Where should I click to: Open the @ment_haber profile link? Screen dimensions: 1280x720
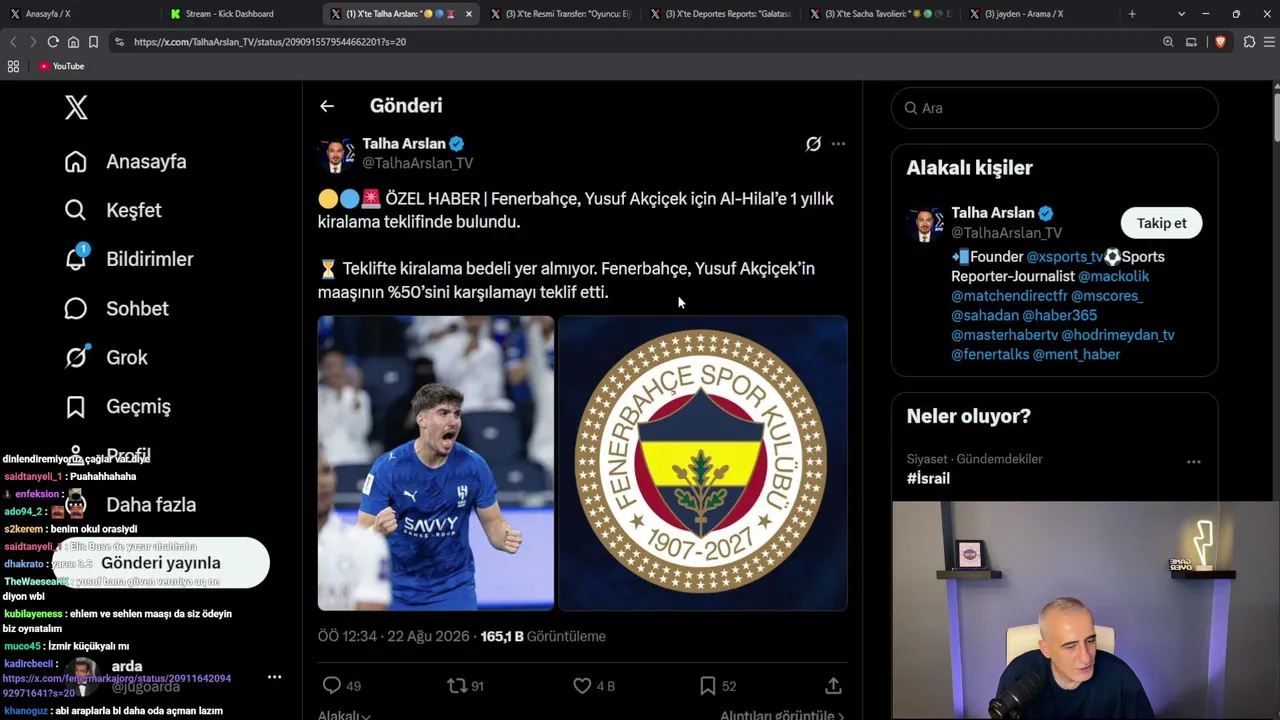[1076, 354]
